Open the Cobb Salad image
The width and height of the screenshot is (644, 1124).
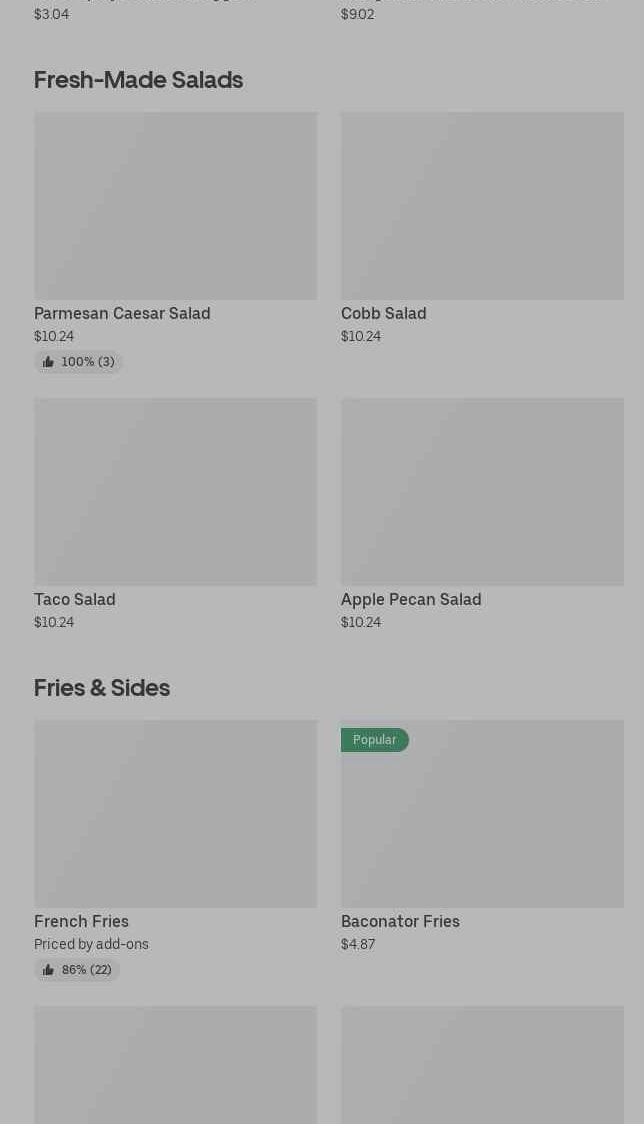pyautogui.click(x=482, y=206)
